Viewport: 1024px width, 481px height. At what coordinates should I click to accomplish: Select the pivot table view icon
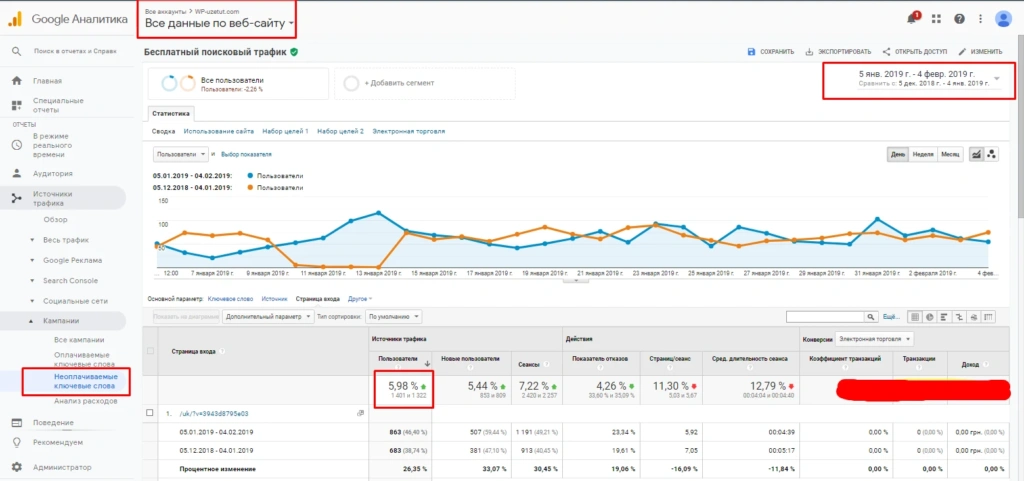[x=989, y=317]
